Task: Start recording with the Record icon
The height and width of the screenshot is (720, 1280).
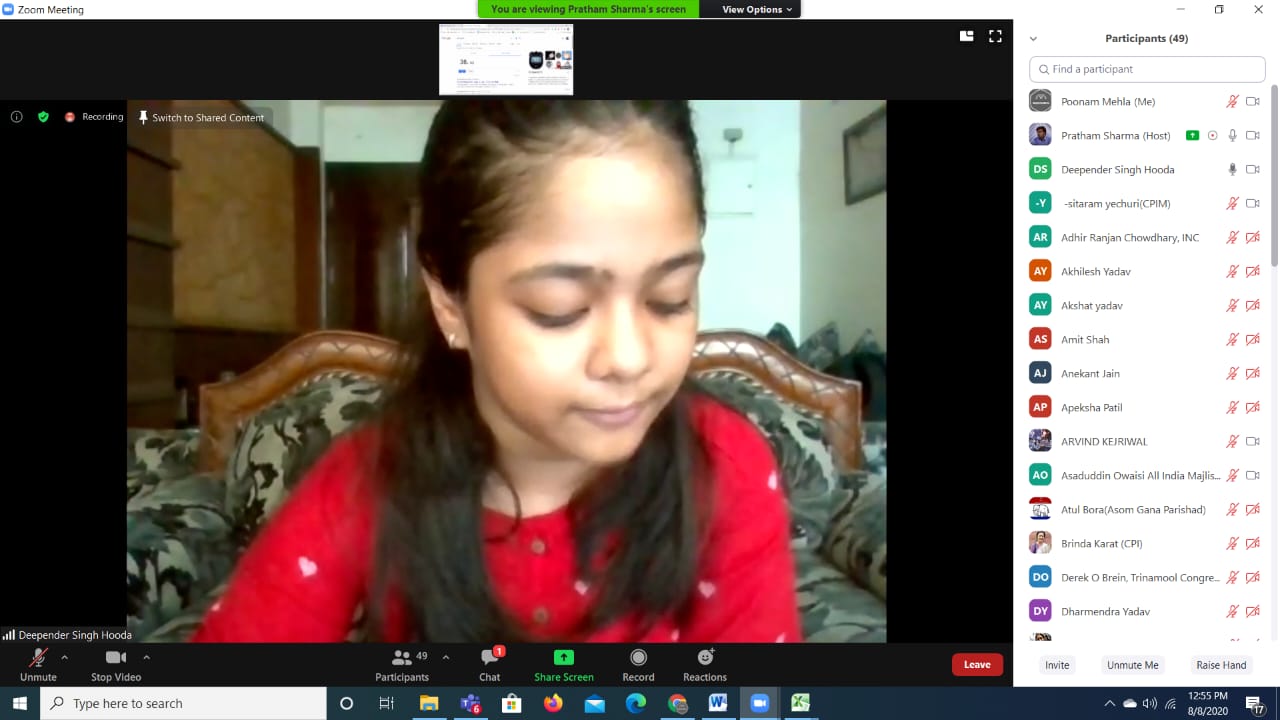Action: [x=638, y=658]
